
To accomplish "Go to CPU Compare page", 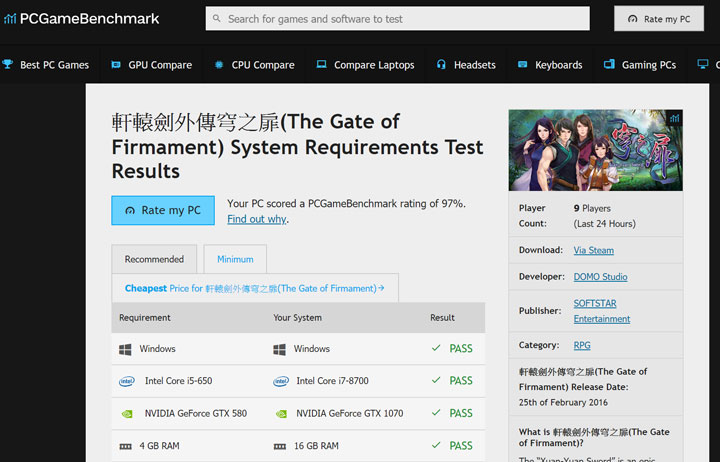I will click(x=263, y=65).
